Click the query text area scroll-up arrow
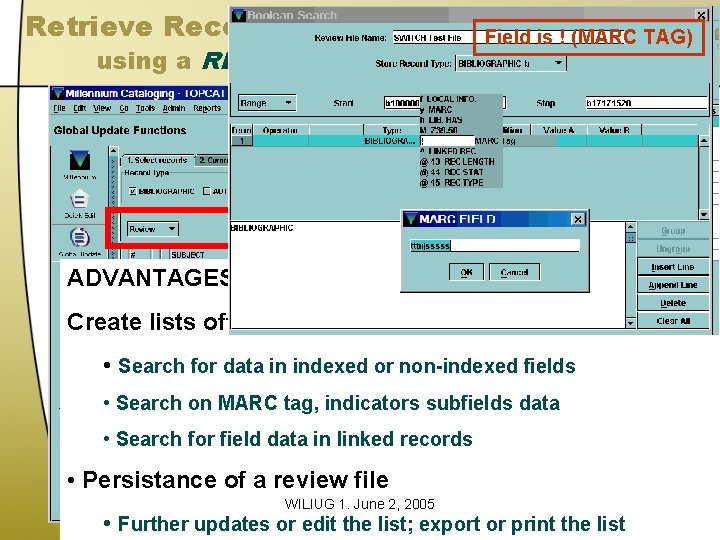720x540 pixels. pos(630,227)
